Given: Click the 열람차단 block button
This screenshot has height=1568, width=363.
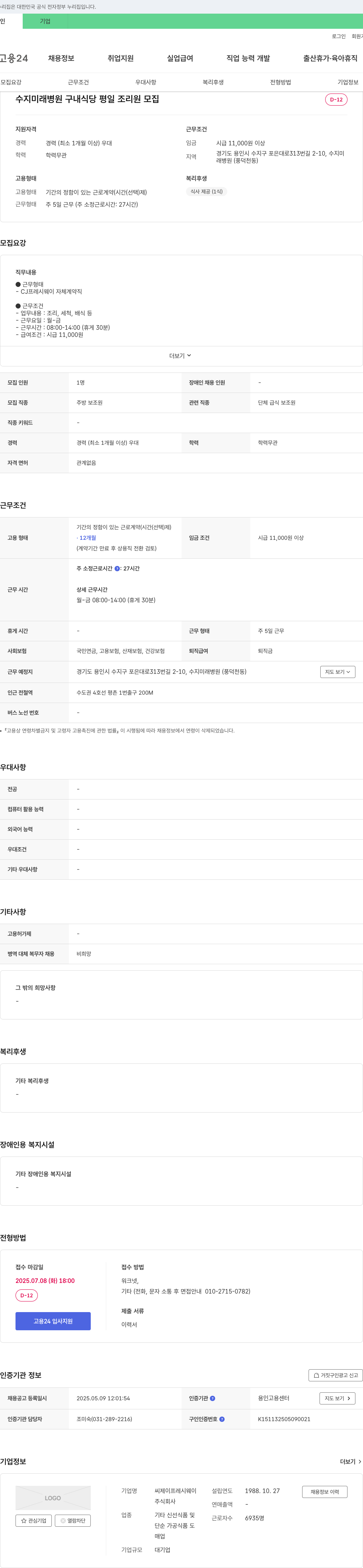Looking at the screenshot, I should pos(73,1521).
